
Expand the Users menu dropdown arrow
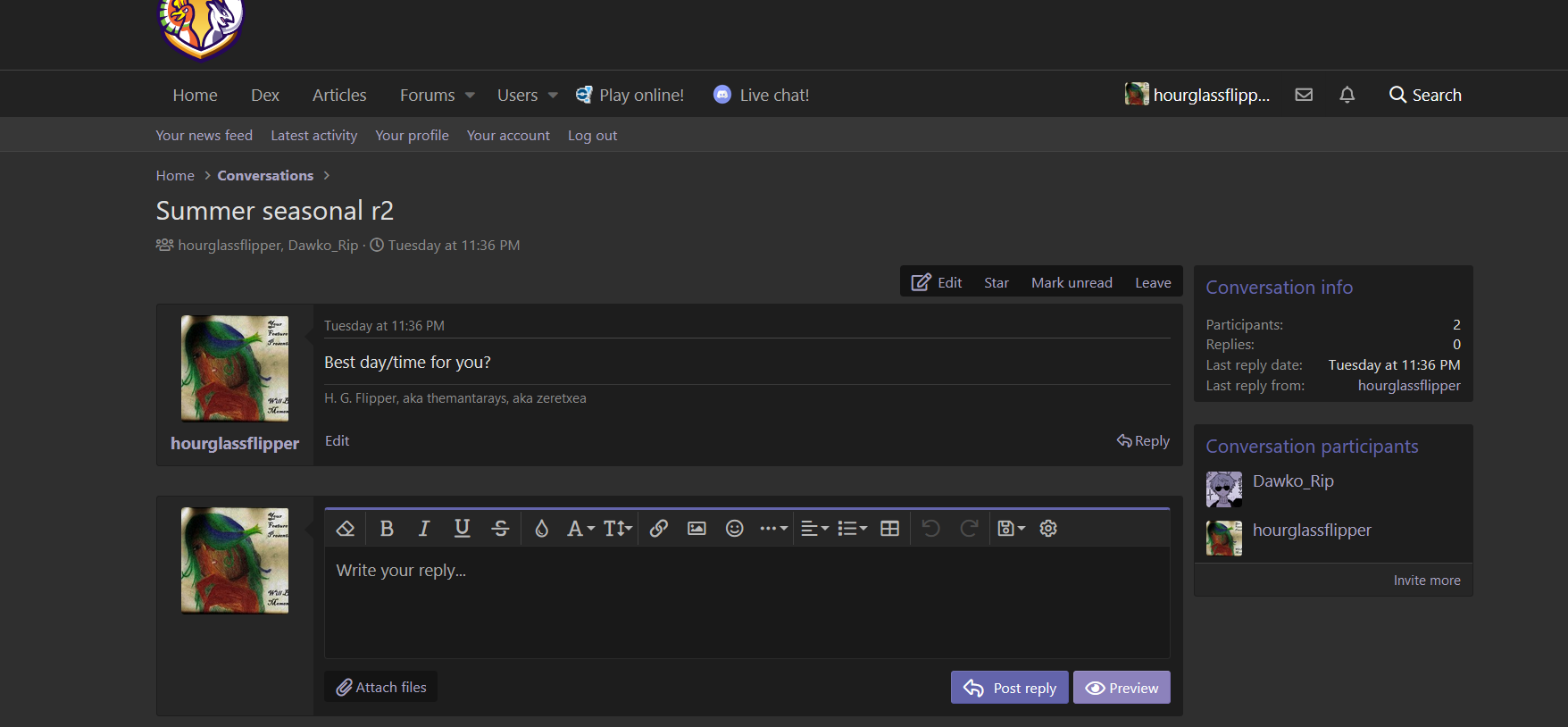point(553,96)
